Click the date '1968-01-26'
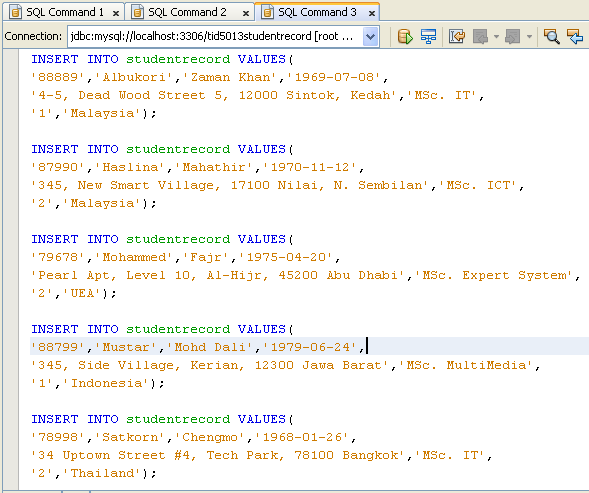The image size is (589, 493). [302, 437]
